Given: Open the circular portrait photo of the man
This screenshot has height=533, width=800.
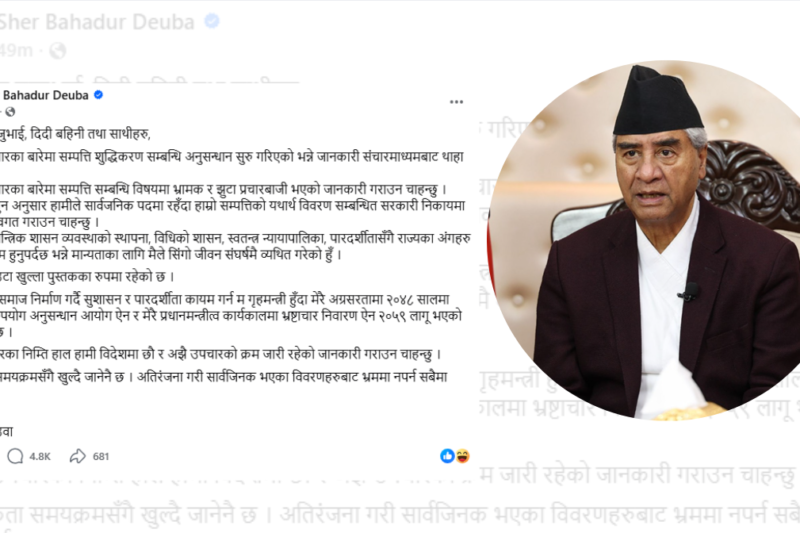Looking at the screenshot, I should [643, 240].
